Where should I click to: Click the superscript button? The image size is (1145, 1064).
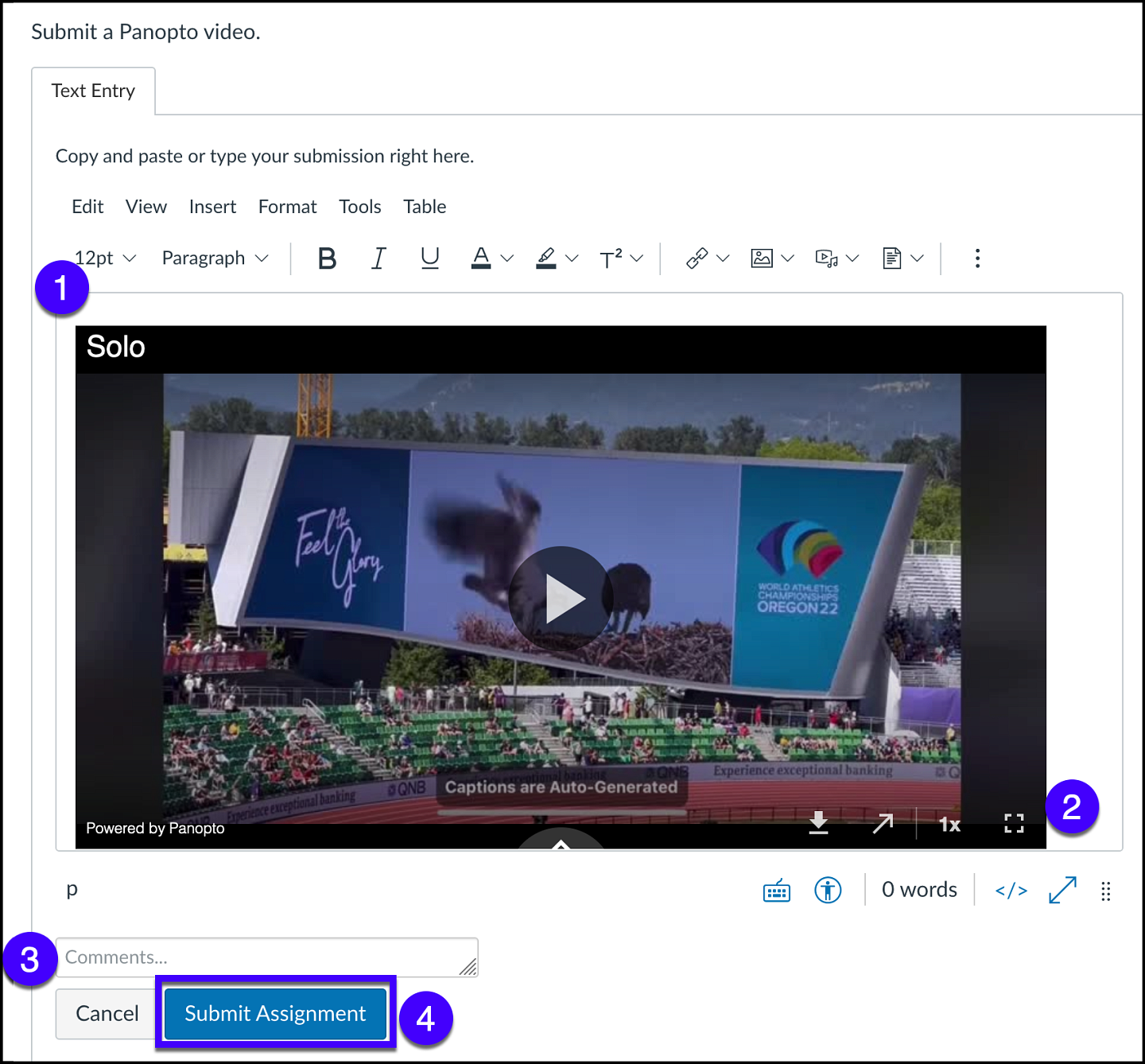tap(611, 258)
